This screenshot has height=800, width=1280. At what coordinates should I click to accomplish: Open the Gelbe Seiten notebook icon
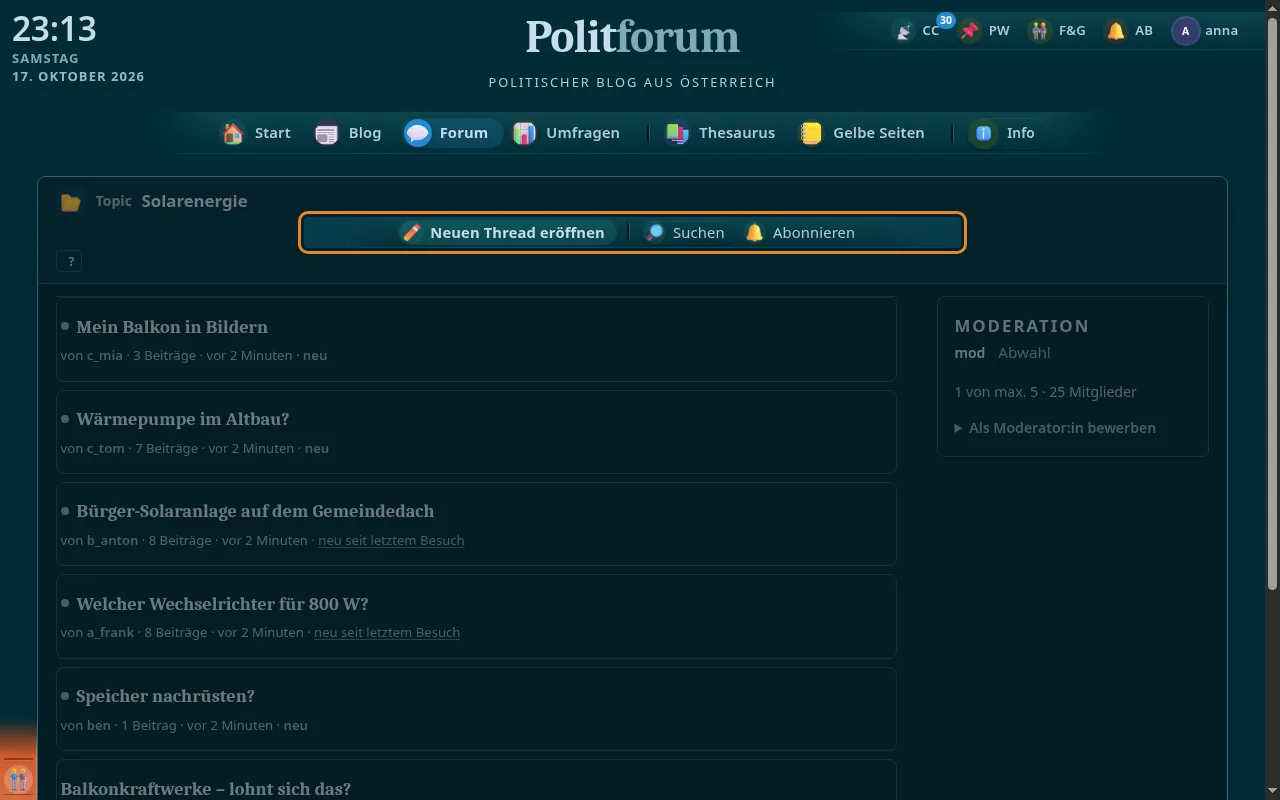click(x=811, y=133)
